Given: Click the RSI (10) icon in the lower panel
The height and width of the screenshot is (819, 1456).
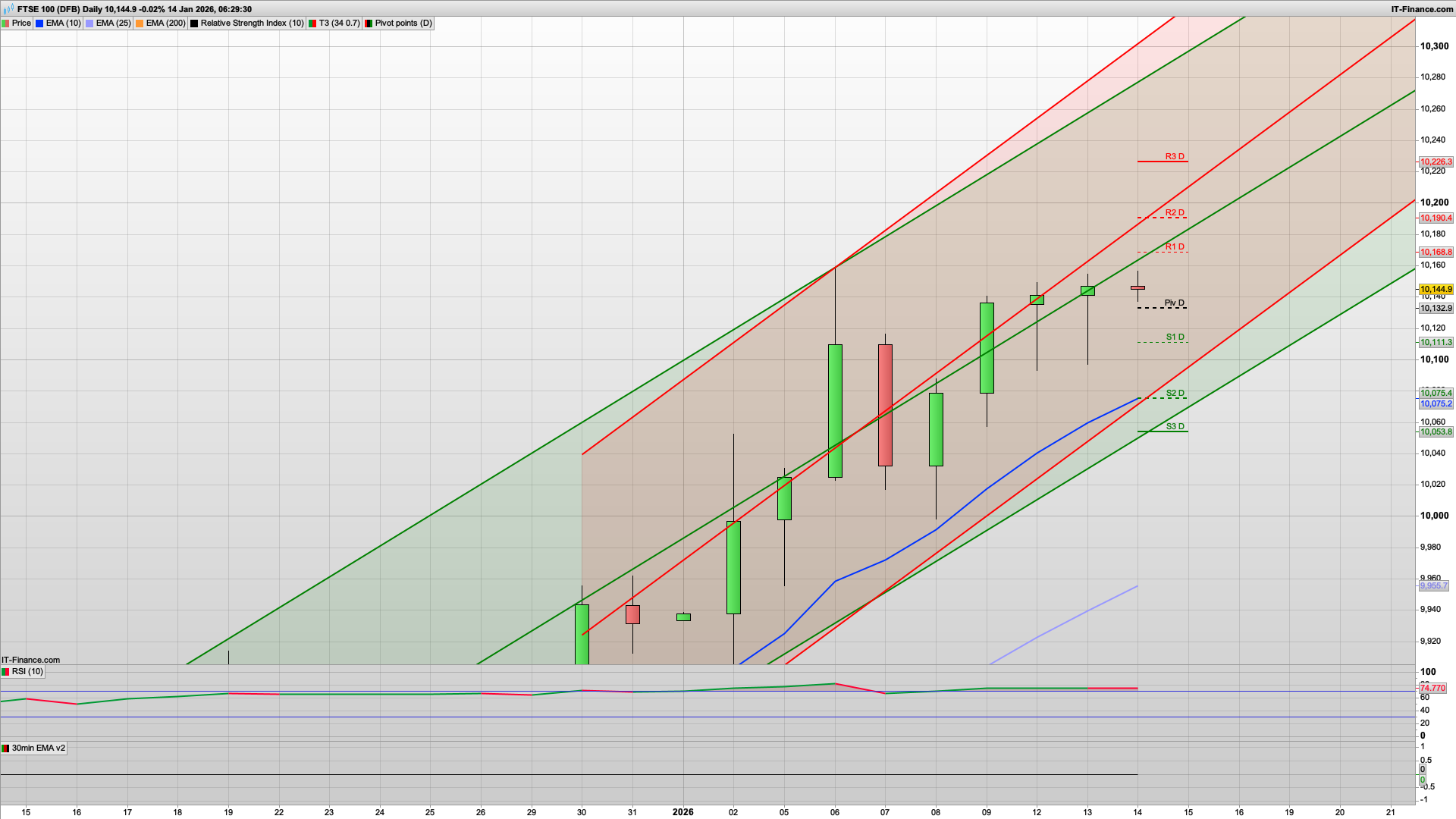Looking at the screenshot, I should [6, 672].
